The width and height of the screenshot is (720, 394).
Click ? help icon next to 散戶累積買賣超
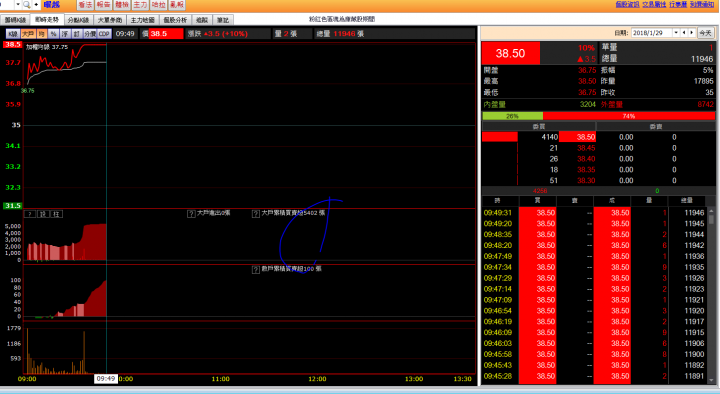pos(256,270)
